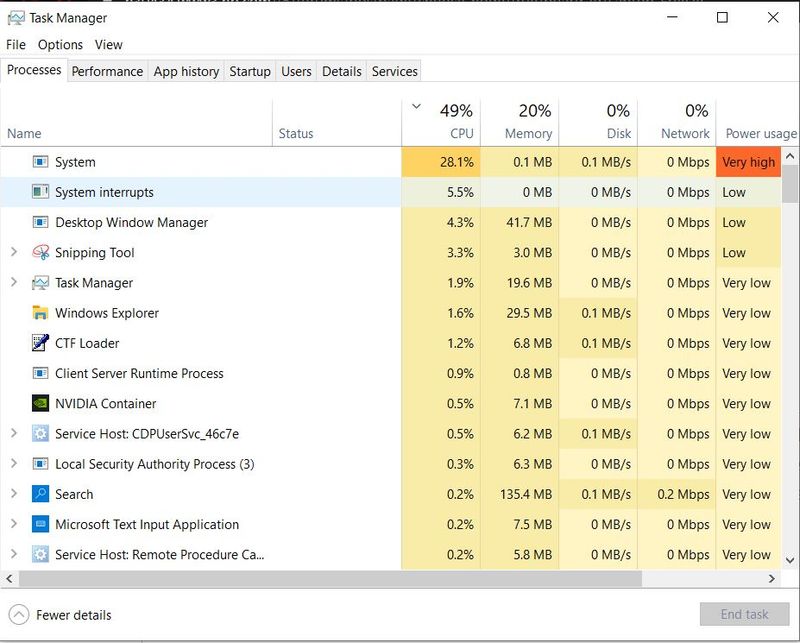Click the Windows Explorer folder icon
The width and height of the screenshot is (800, 643).
[x=40, y=313]
